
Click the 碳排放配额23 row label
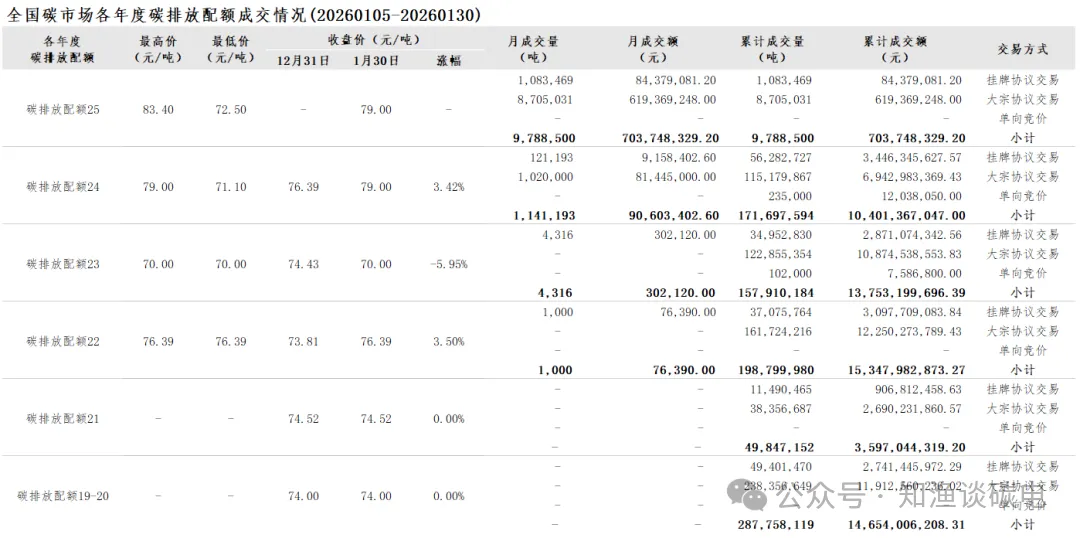pyautogui.click(x=63, y=264)
